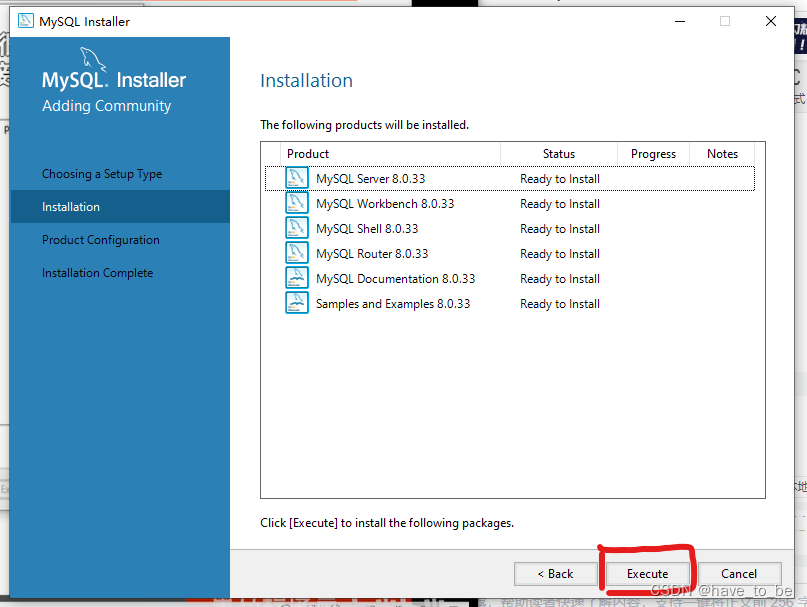Click the Progress column header
807x607 pixels.
(653, 154)
